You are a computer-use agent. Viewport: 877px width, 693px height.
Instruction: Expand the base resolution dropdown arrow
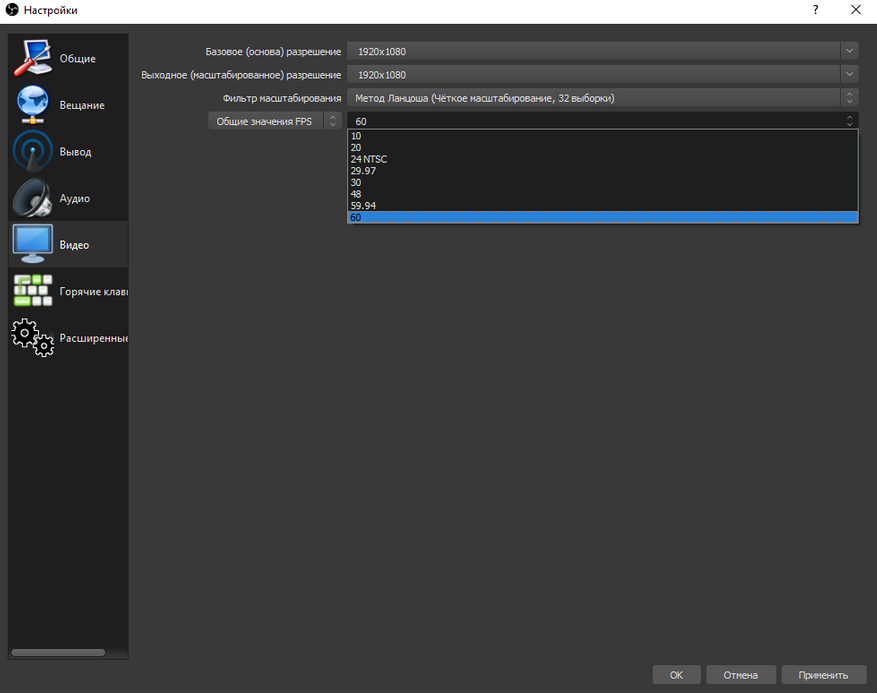coord(849,51)
